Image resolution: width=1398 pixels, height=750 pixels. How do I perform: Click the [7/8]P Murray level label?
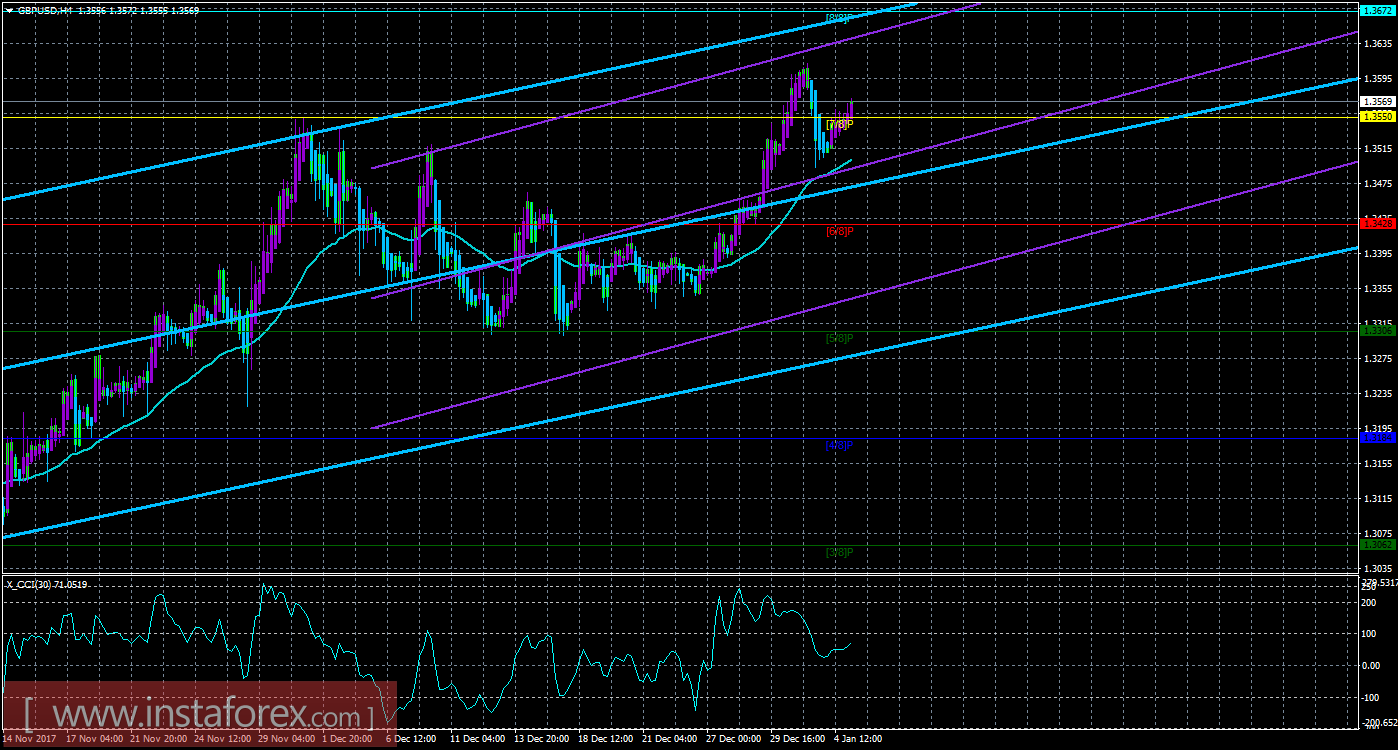[838, 125]
